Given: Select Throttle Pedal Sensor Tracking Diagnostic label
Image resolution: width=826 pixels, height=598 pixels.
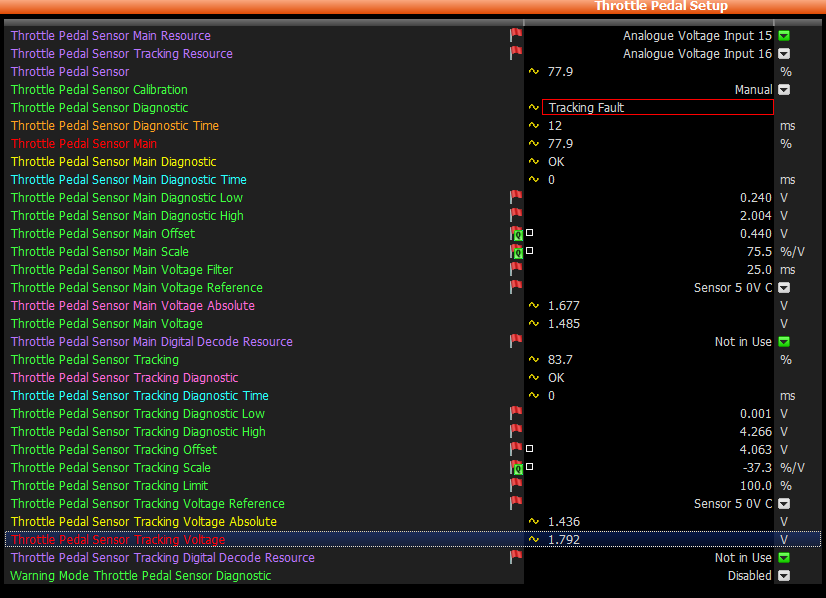Looking at the screenshot, I should (x=124, y=378).
